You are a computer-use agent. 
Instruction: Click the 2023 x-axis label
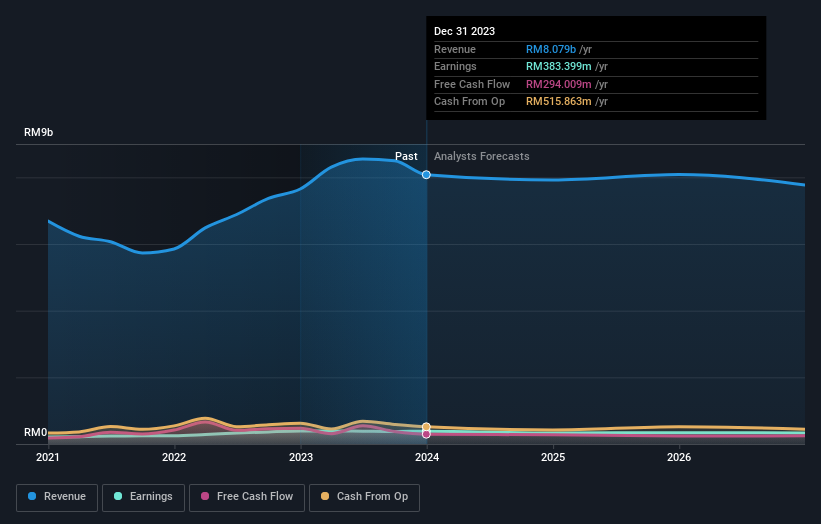301,457
